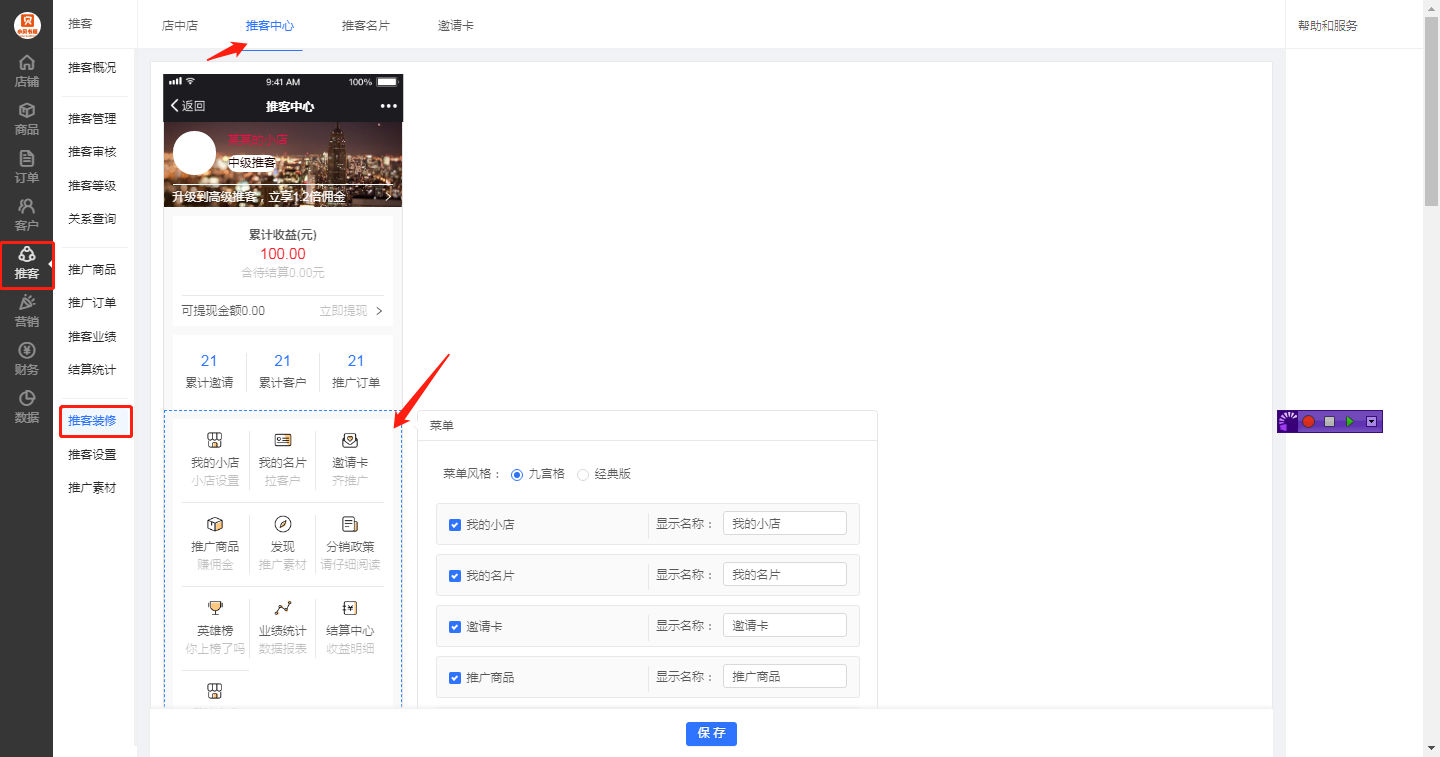Click the 推广商品 box icon in preview
Screen dimensions: 1440x757
tap(214, 524)
